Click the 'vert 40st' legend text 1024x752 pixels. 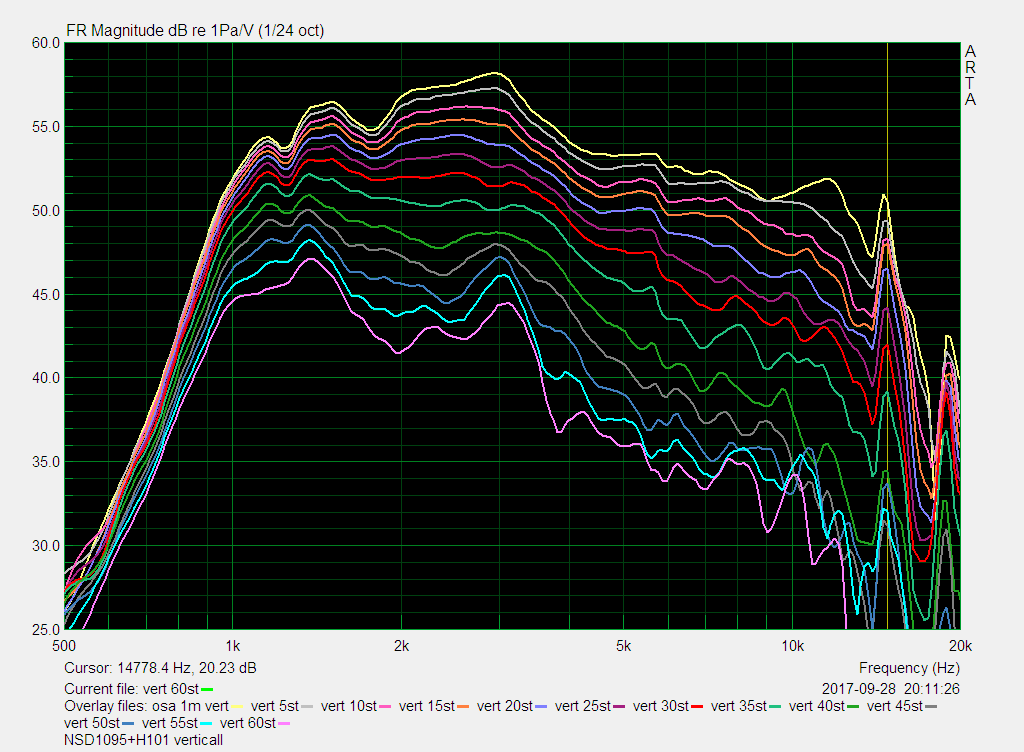pyautogui.click(x=817, y=706)
